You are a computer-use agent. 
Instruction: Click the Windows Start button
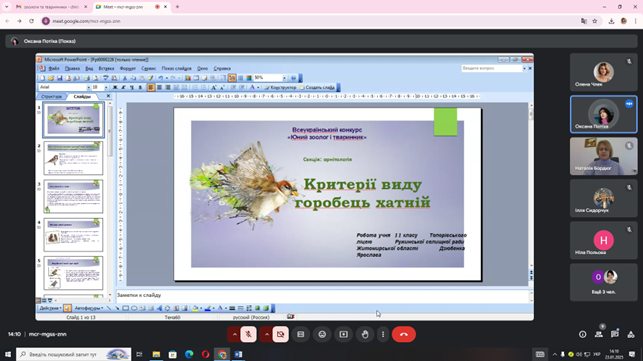(x=7, y=354)
